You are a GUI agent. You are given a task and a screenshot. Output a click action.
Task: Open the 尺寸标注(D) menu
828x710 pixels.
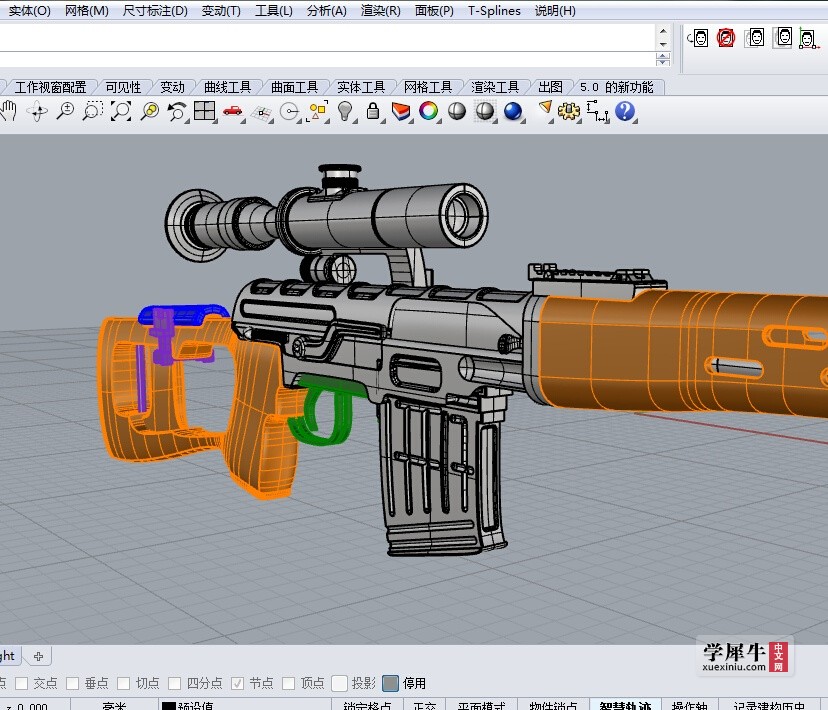click(x=155, y=11)
